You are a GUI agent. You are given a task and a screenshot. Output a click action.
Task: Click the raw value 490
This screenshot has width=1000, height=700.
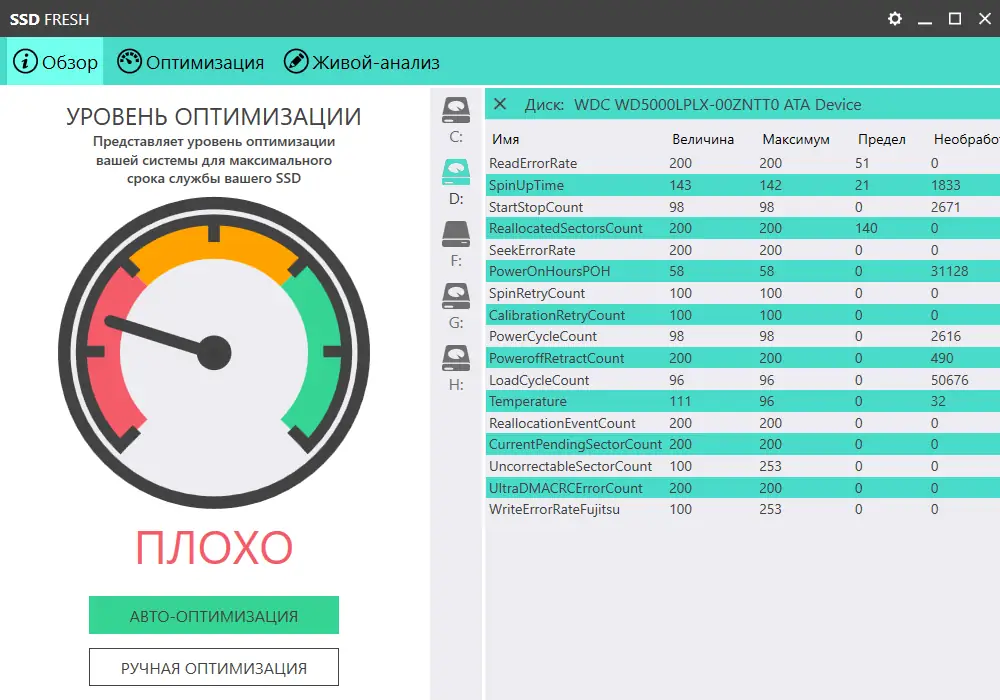click(x=942, y=358)
